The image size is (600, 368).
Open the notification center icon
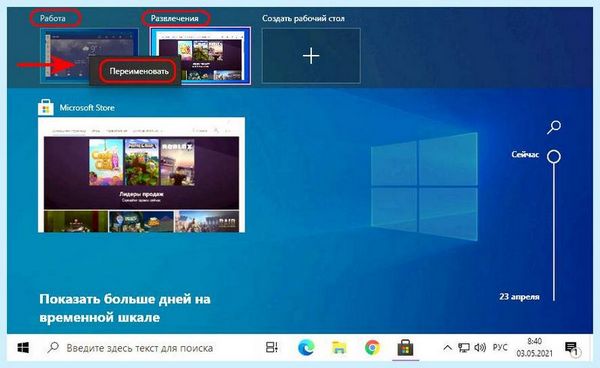[572, 348]
